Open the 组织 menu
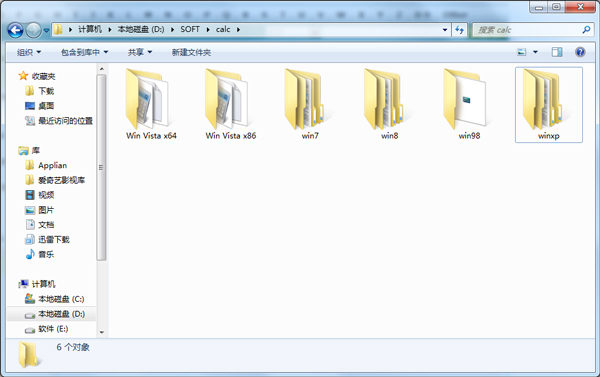600x377 pixels. (x=29, y=52)
